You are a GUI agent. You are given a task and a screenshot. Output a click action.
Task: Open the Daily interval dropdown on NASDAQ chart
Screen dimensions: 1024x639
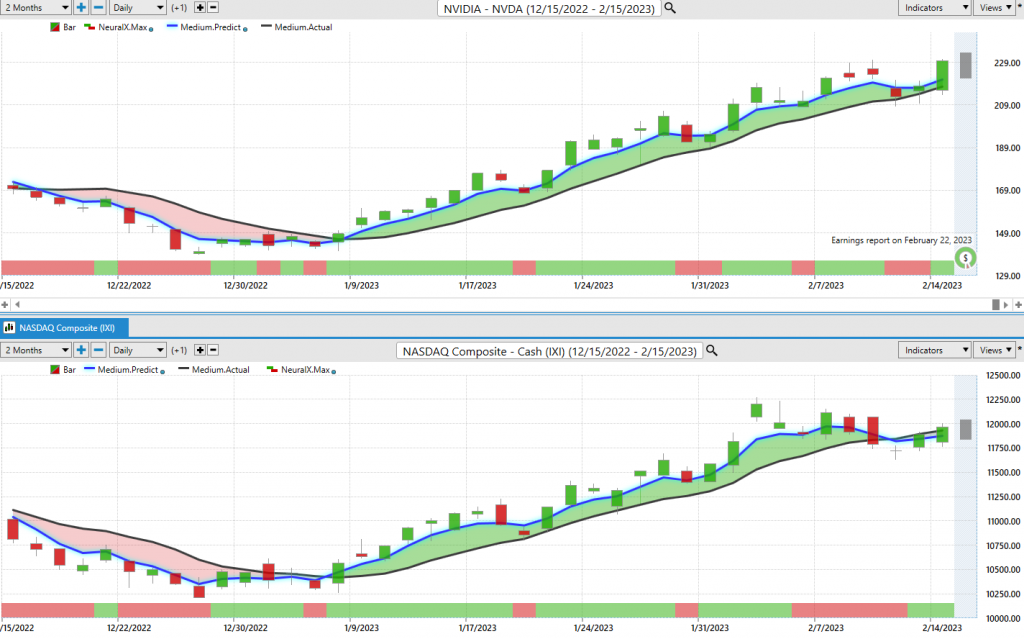pyautogui.click(x=137, y=350)
